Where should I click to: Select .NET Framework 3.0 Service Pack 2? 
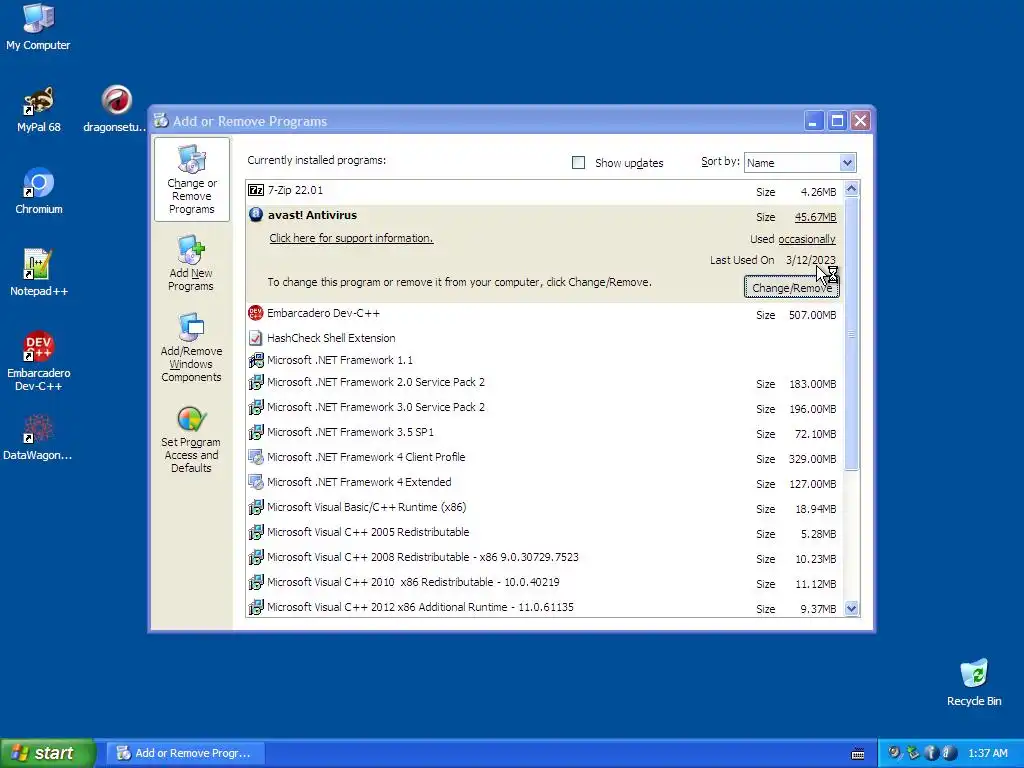(x=545, y=408)
